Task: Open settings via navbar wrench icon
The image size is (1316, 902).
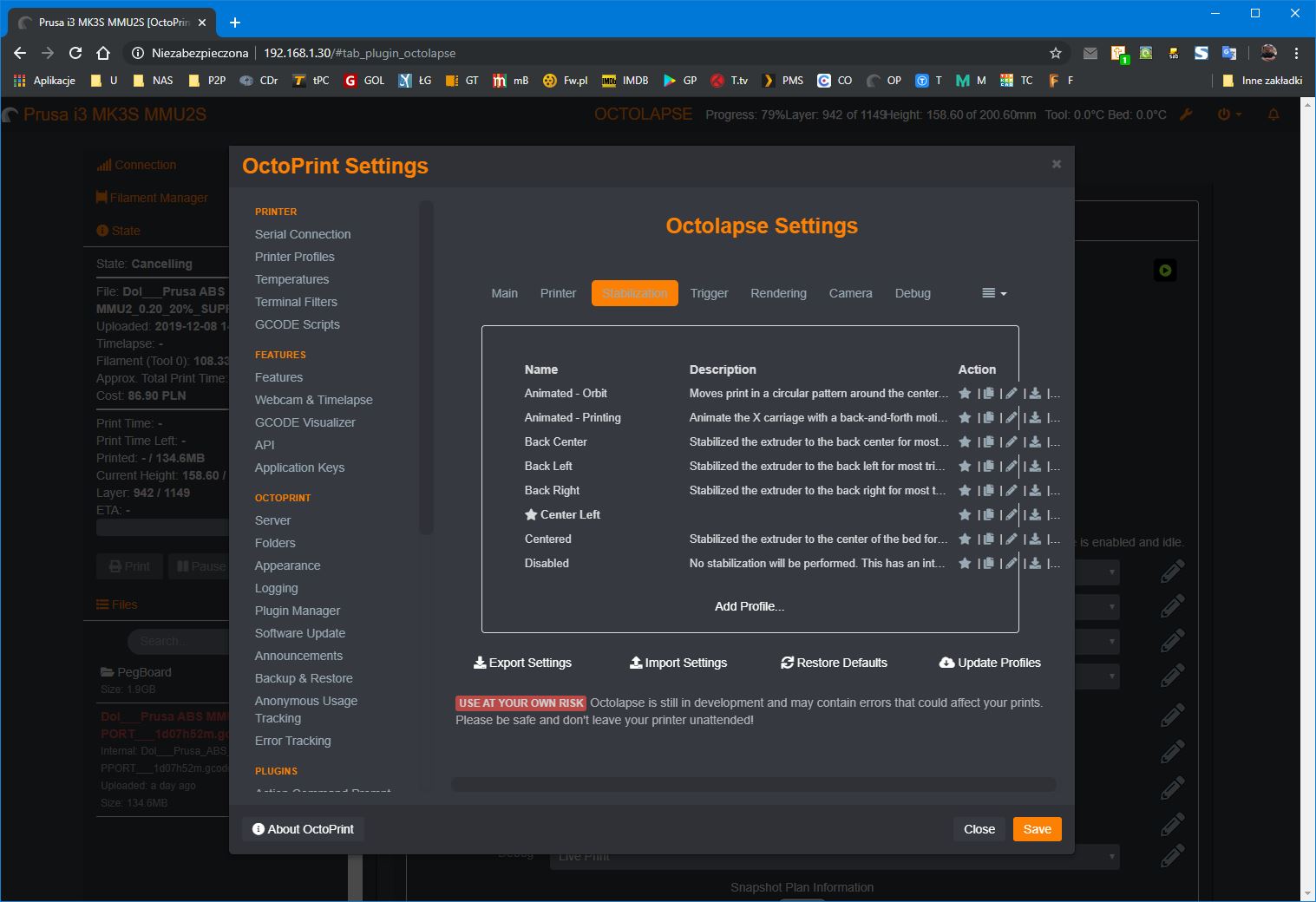Action: tap(1186, 114)
